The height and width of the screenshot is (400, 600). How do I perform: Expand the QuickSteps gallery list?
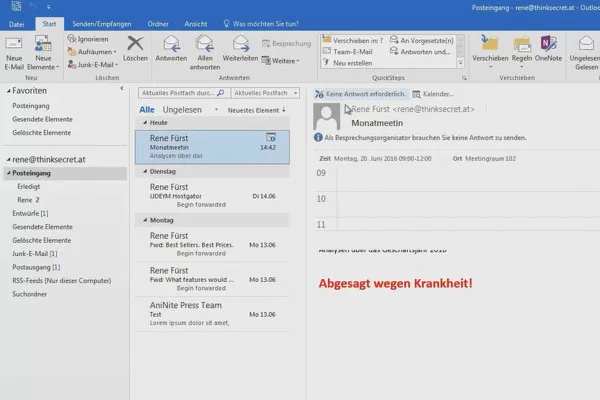pos(461,63)
